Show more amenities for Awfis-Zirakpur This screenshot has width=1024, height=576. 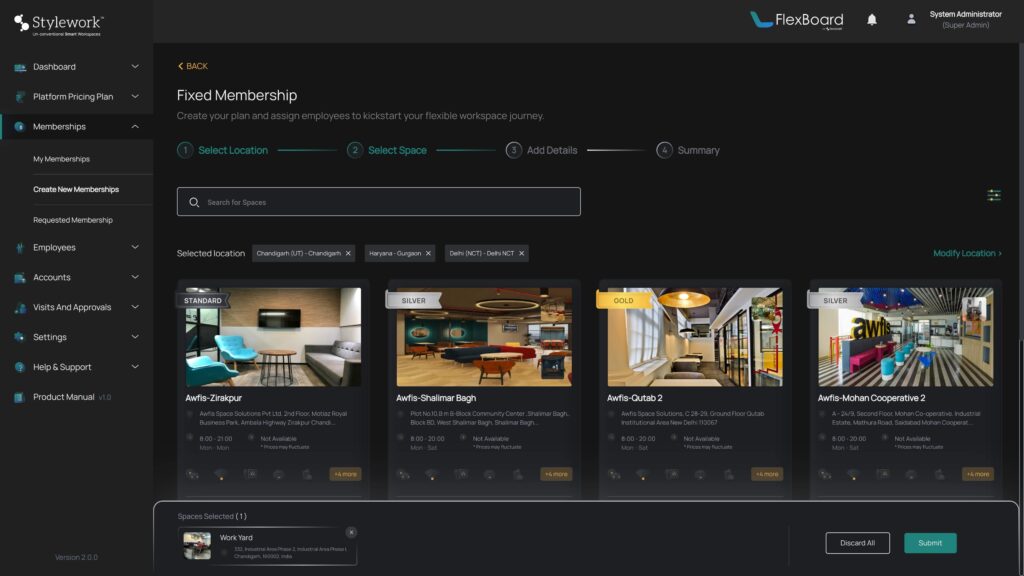[x=345, y=474]
